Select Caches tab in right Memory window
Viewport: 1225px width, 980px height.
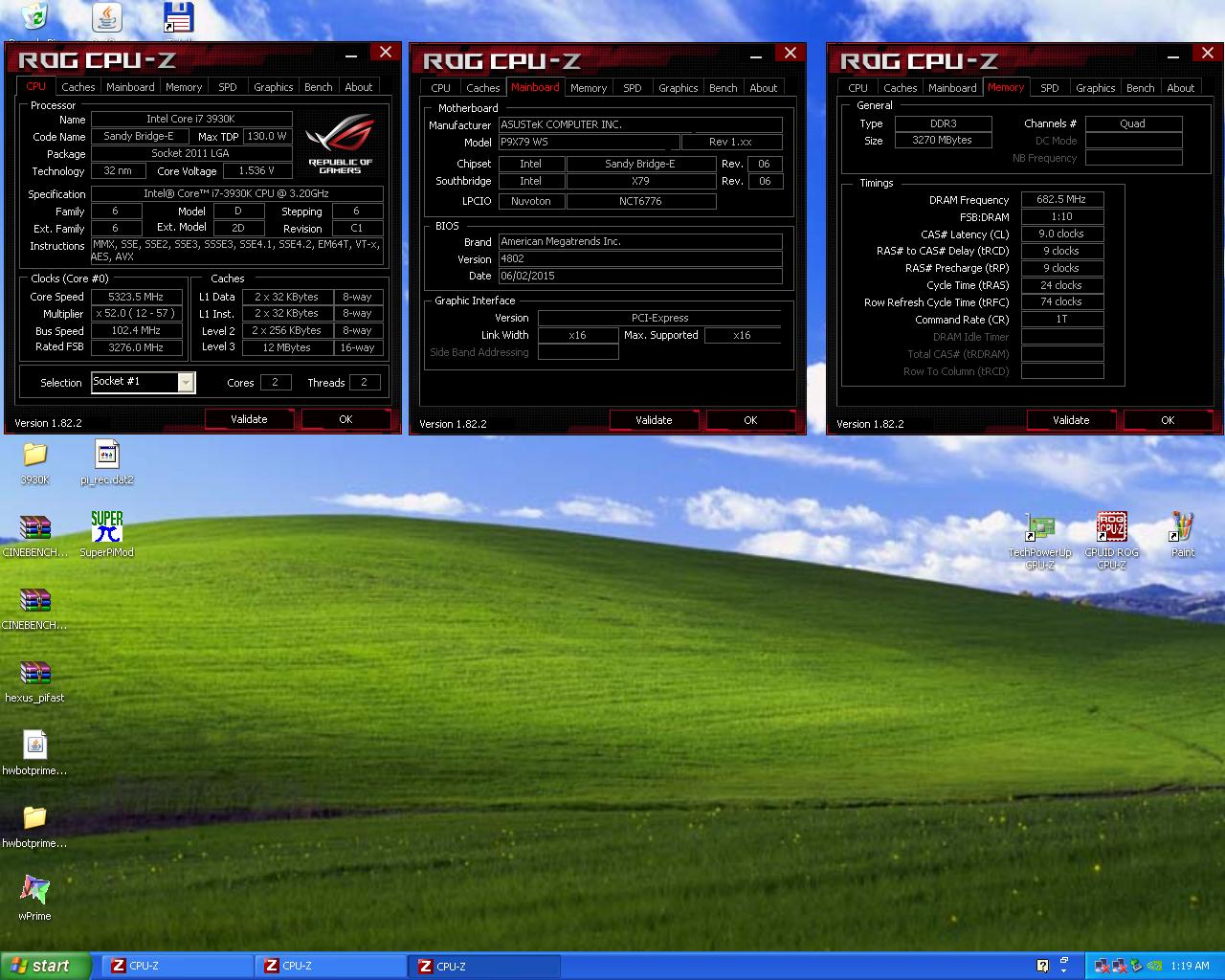901,87
